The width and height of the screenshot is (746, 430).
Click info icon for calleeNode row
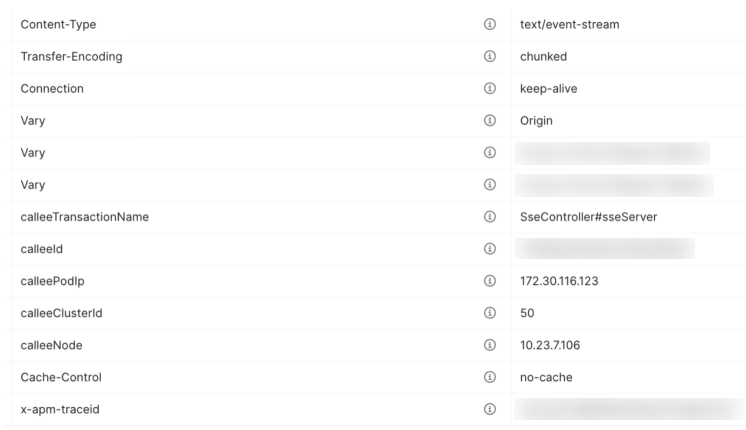[x=490, y=345]
